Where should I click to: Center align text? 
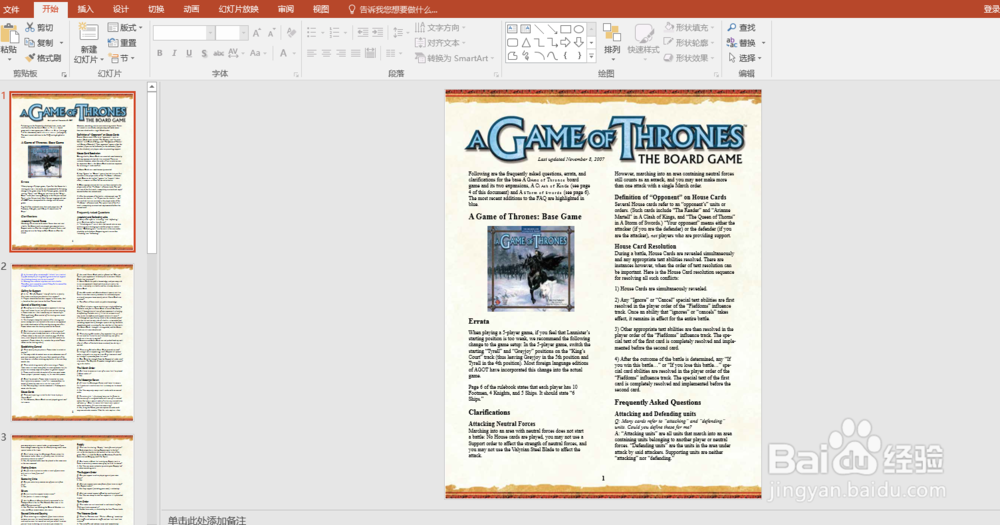326,54
